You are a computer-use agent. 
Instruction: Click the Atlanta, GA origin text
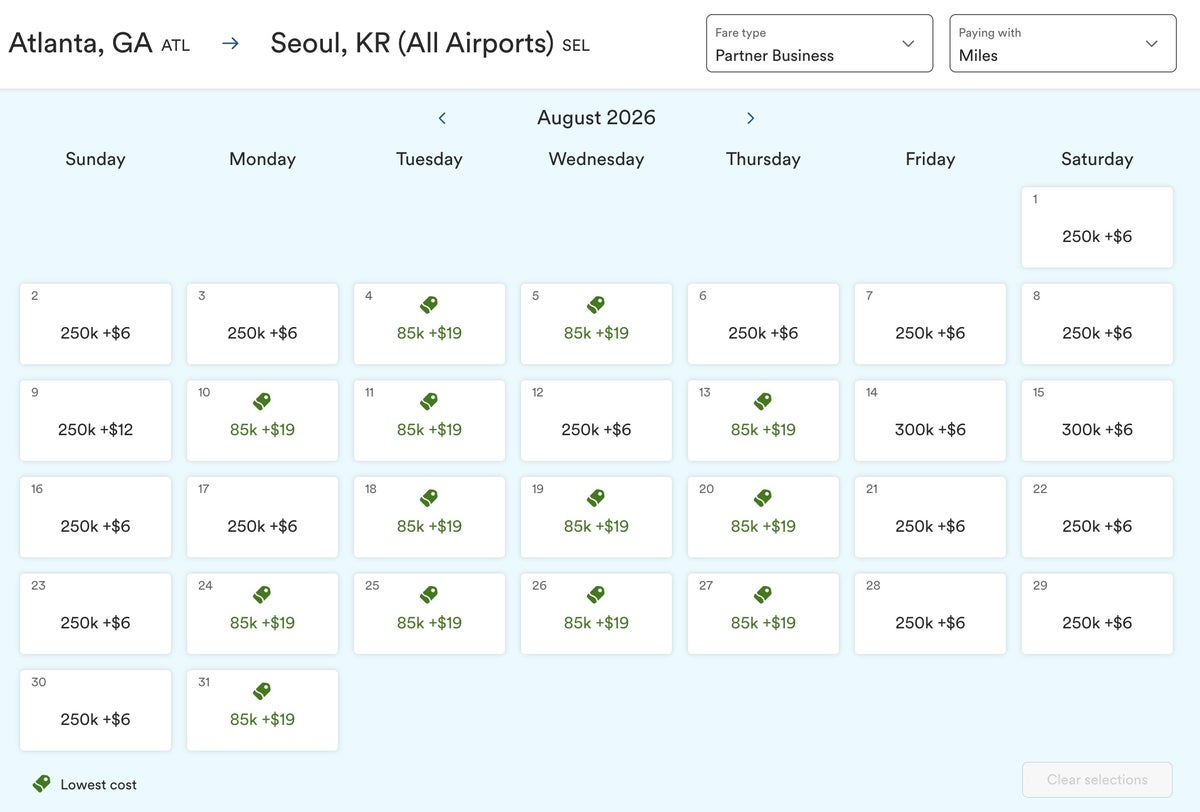(81, 44)
